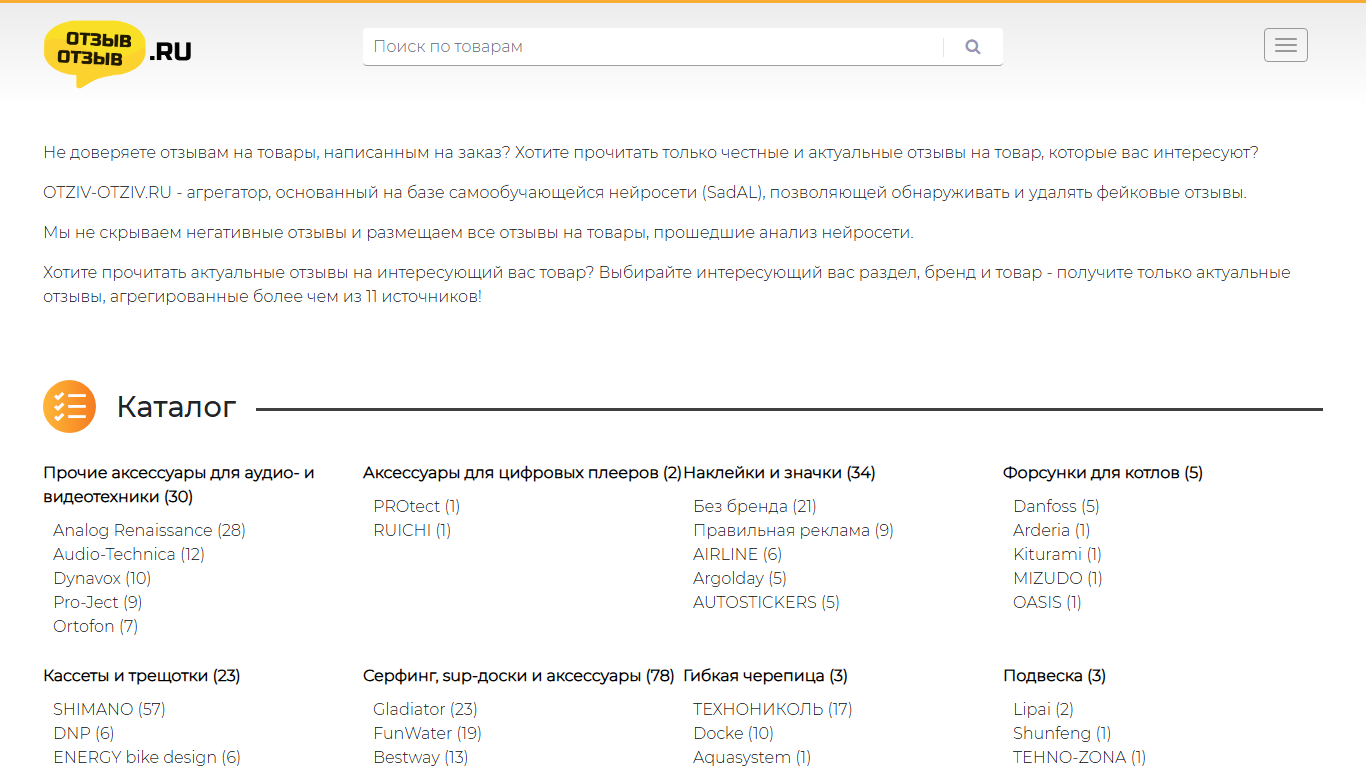Select SHIMANO (57) brand
The image size is (1366, 768).
point(109,709)
